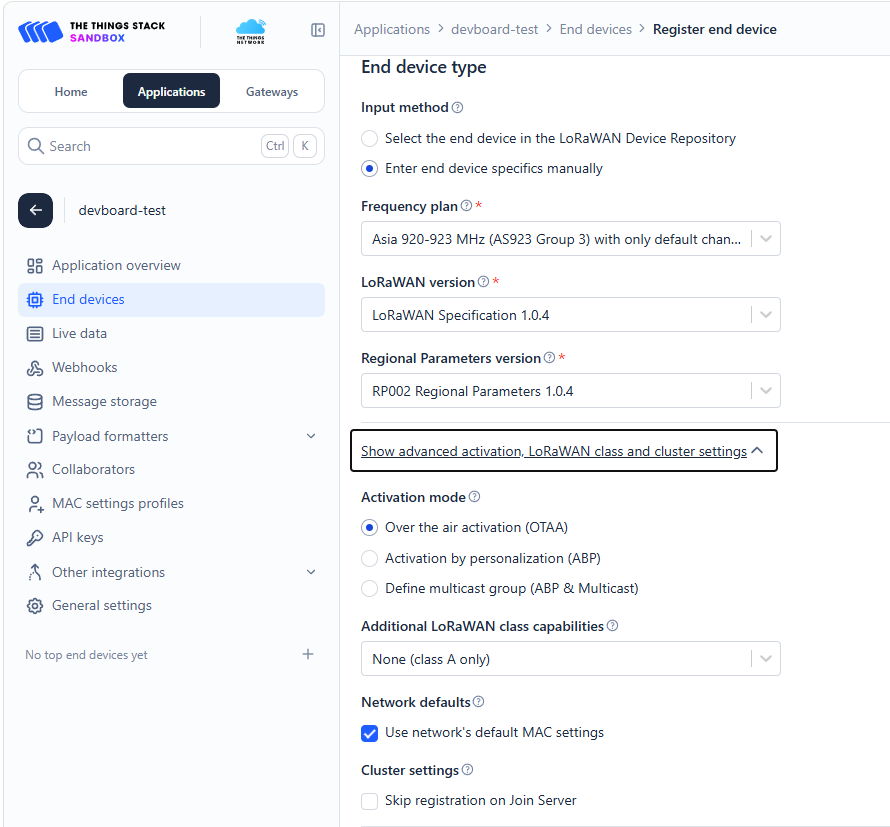Screen dimensions: 890x827
Task: Toggle Use network's default MAC settings
Action: point(370,733)
